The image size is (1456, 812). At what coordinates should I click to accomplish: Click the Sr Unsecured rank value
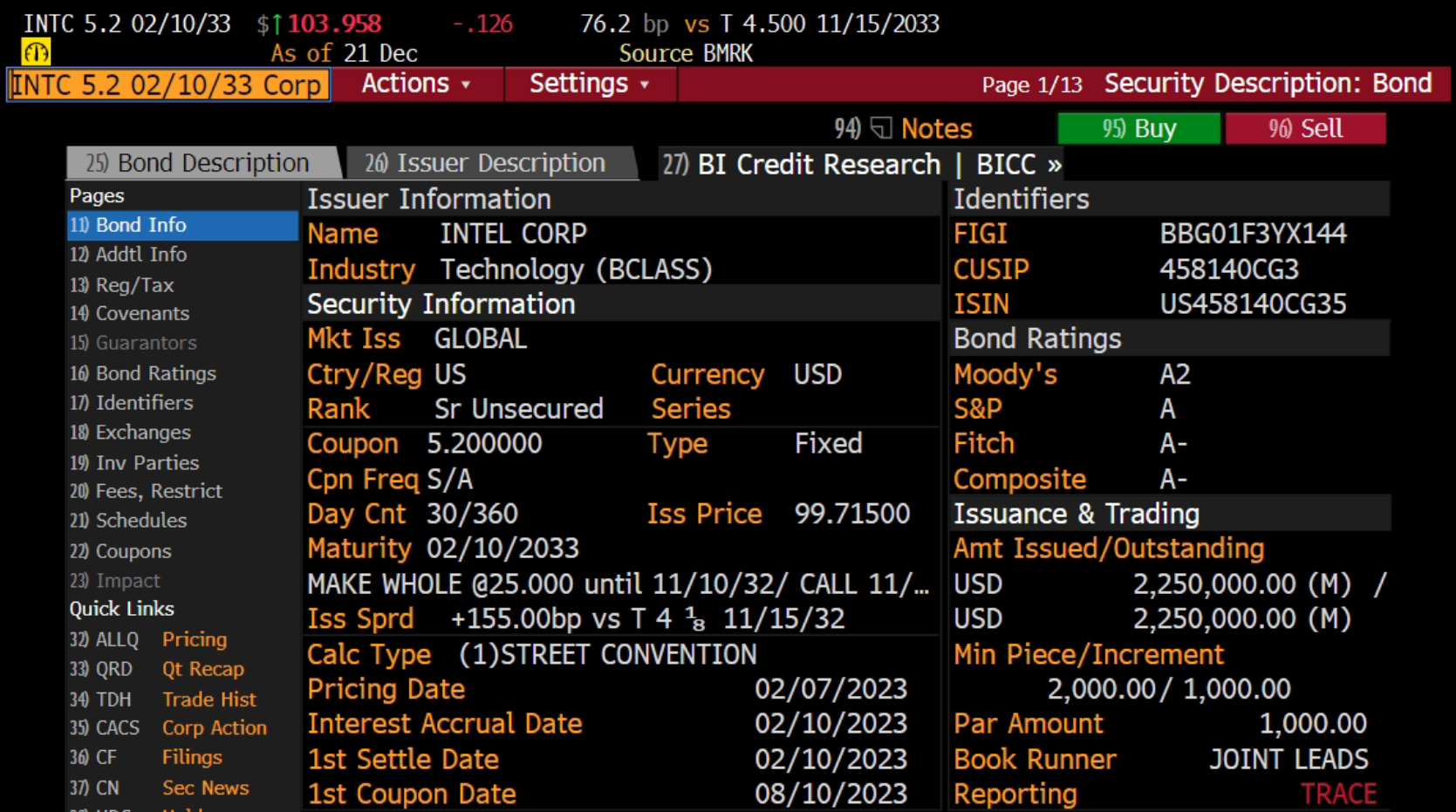coord(519,409)
